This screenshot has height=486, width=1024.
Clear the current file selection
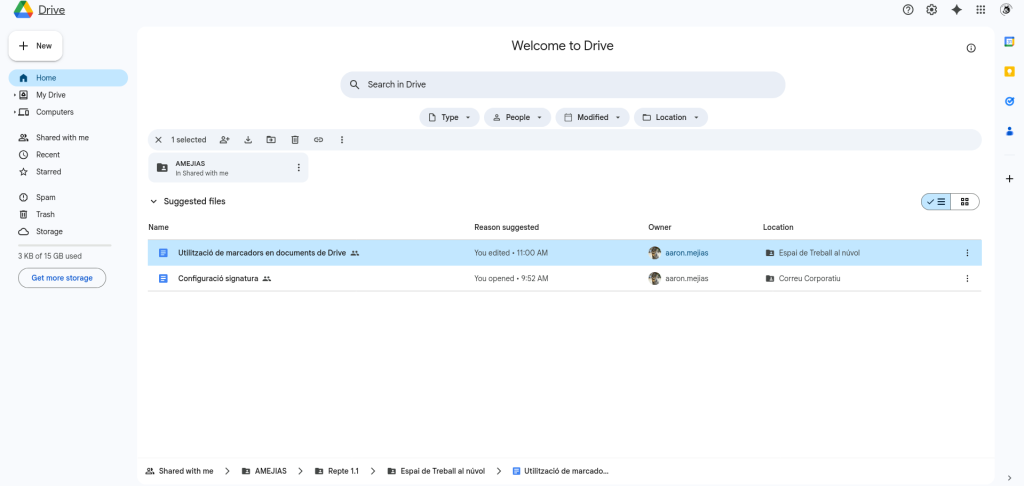click(x=158, y=140)
